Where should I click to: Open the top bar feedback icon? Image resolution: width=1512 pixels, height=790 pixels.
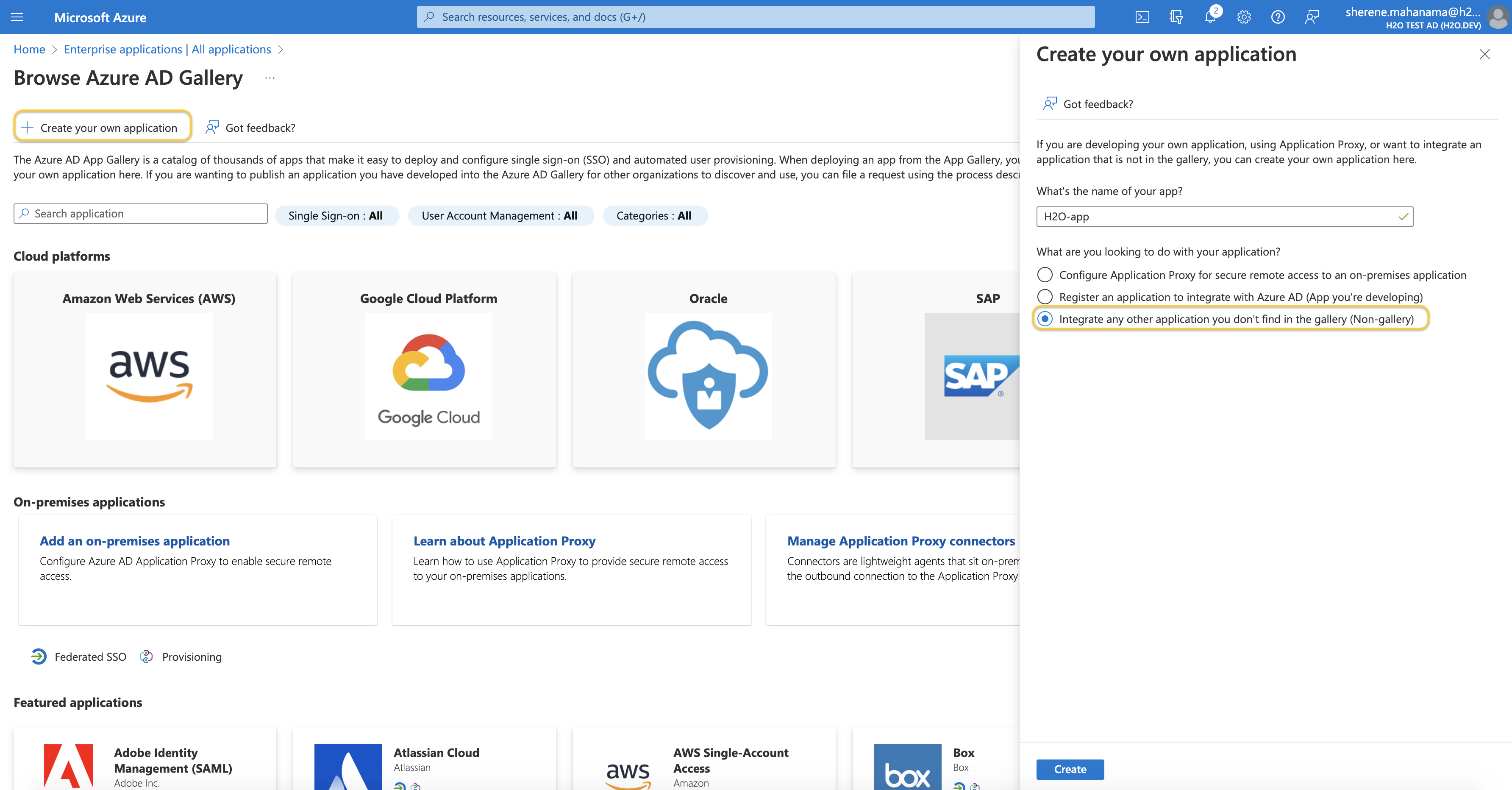(1312, 17)
